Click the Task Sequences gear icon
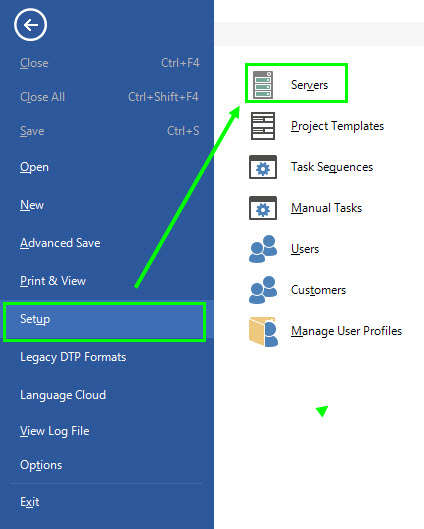This screenshot has height=529, width=424. pos(263,167)
